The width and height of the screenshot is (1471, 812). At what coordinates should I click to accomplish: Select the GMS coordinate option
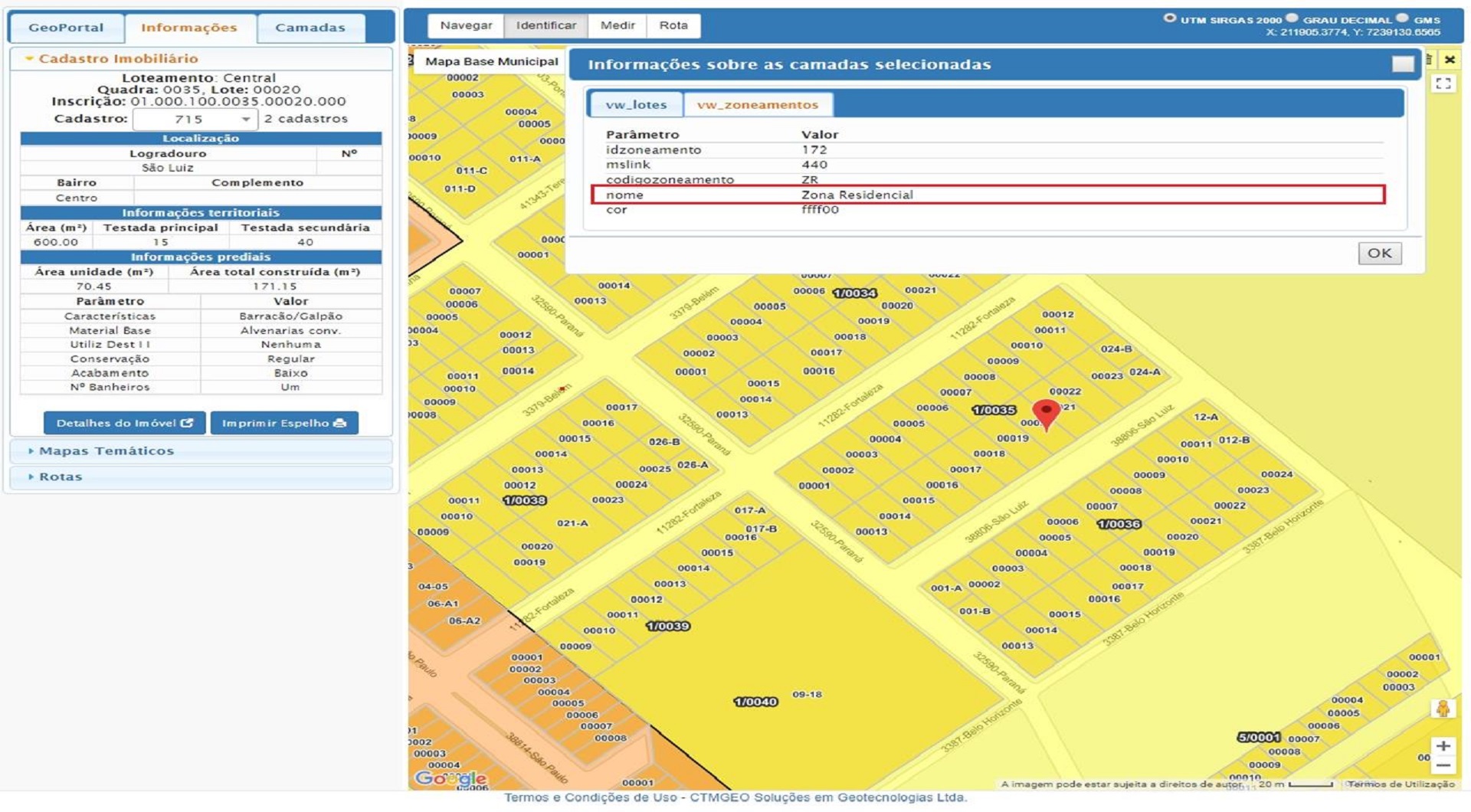click(1402, 18)
